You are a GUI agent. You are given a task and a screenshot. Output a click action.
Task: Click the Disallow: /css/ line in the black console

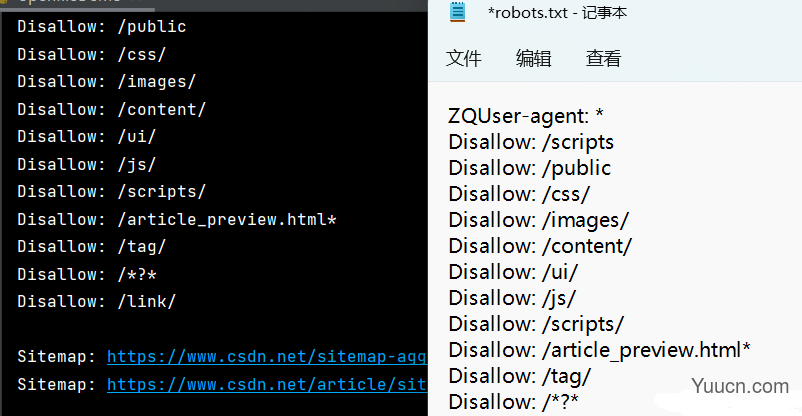[92, 55]
